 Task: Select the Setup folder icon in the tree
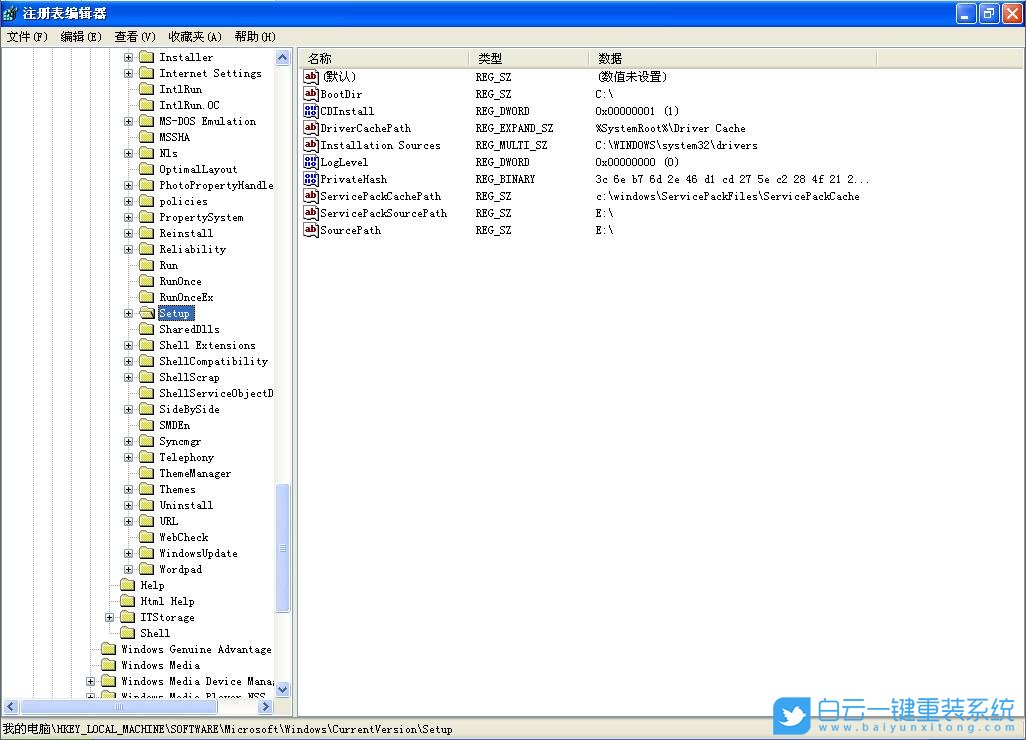tap(146, 312)
